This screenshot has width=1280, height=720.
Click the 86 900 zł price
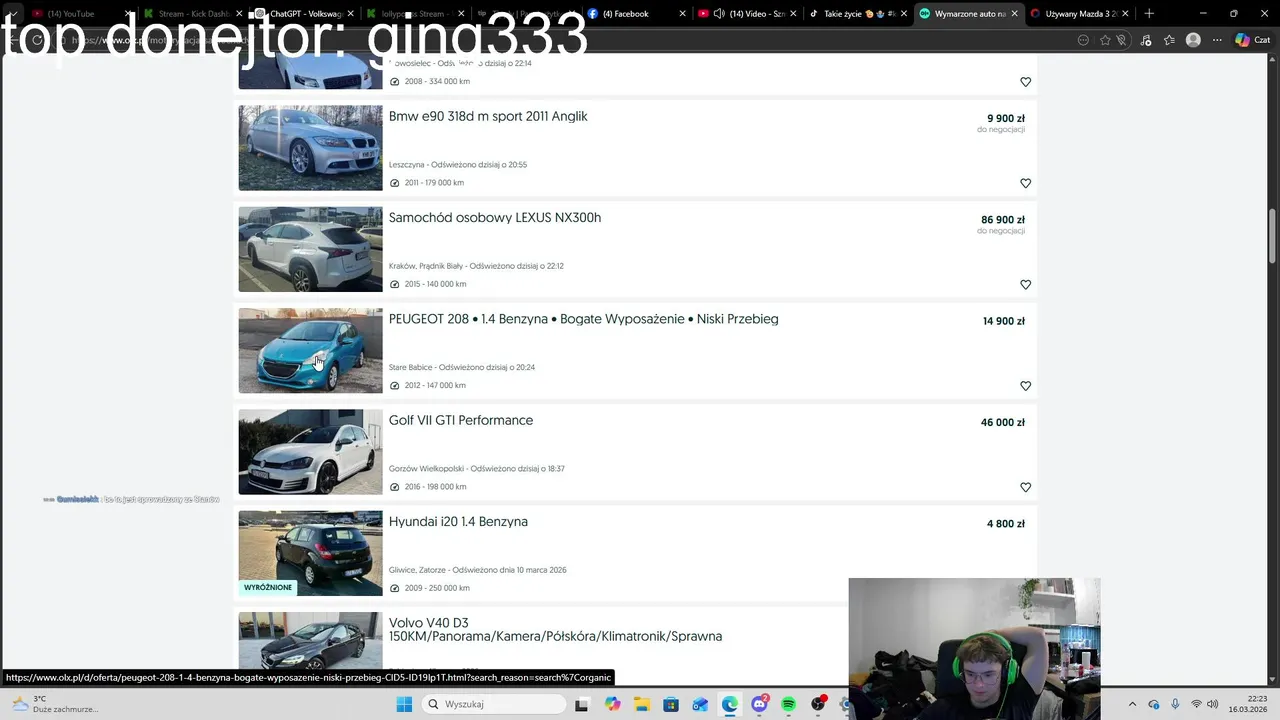pyautogui.click(x=1003, y=220)
